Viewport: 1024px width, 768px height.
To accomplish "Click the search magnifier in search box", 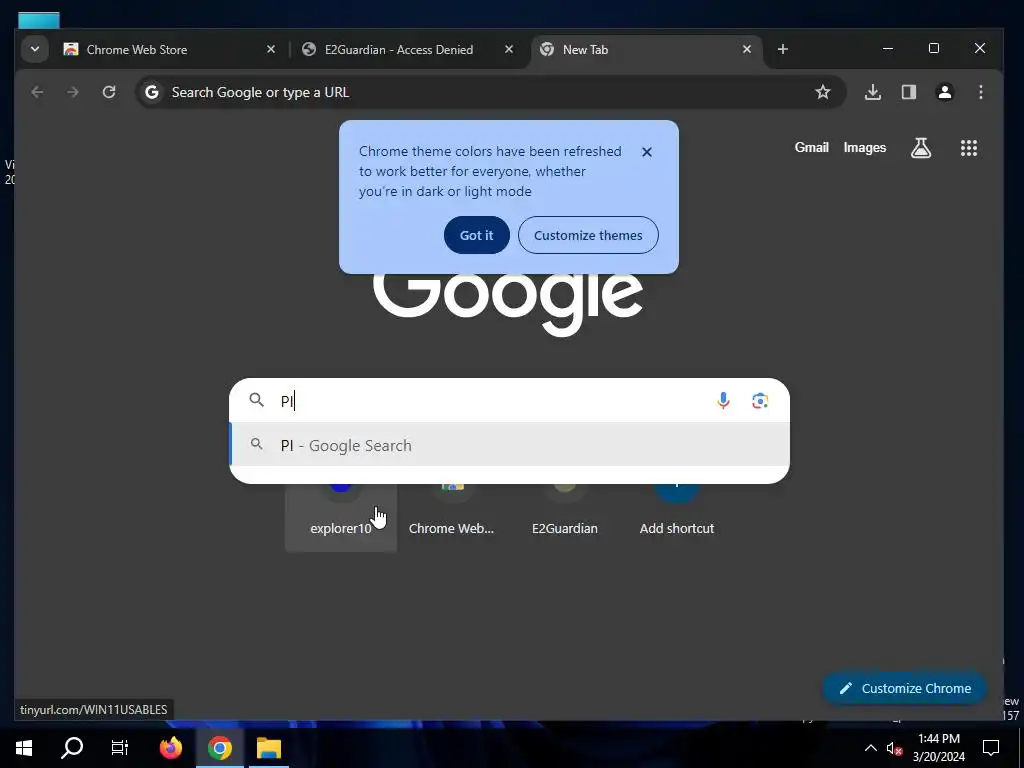I will tap(257, 400).
